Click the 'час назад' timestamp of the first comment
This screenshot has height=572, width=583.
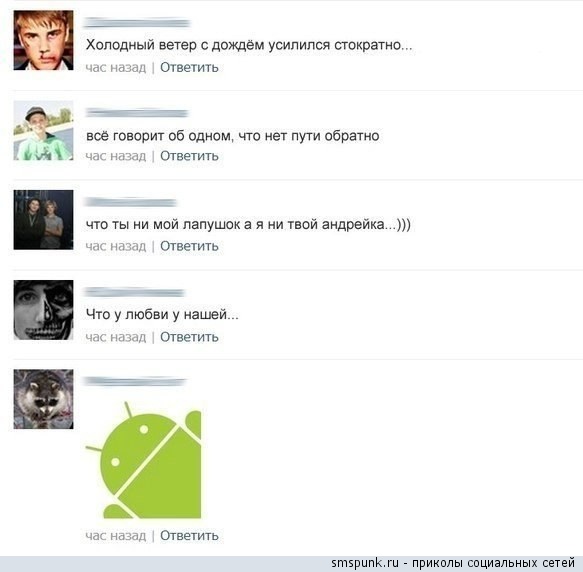click(x=116, y=68)
